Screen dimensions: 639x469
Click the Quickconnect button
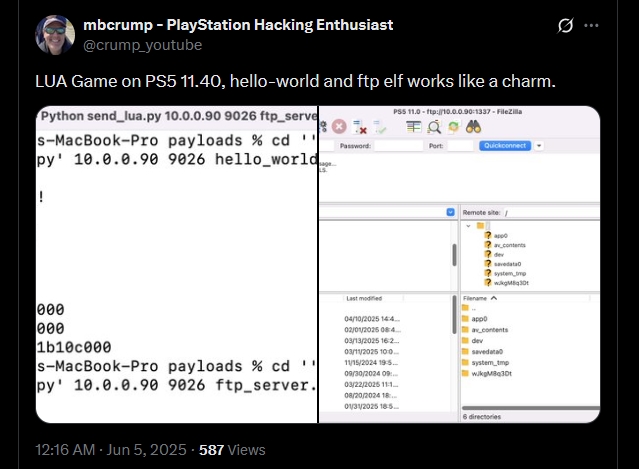[505, 145]
